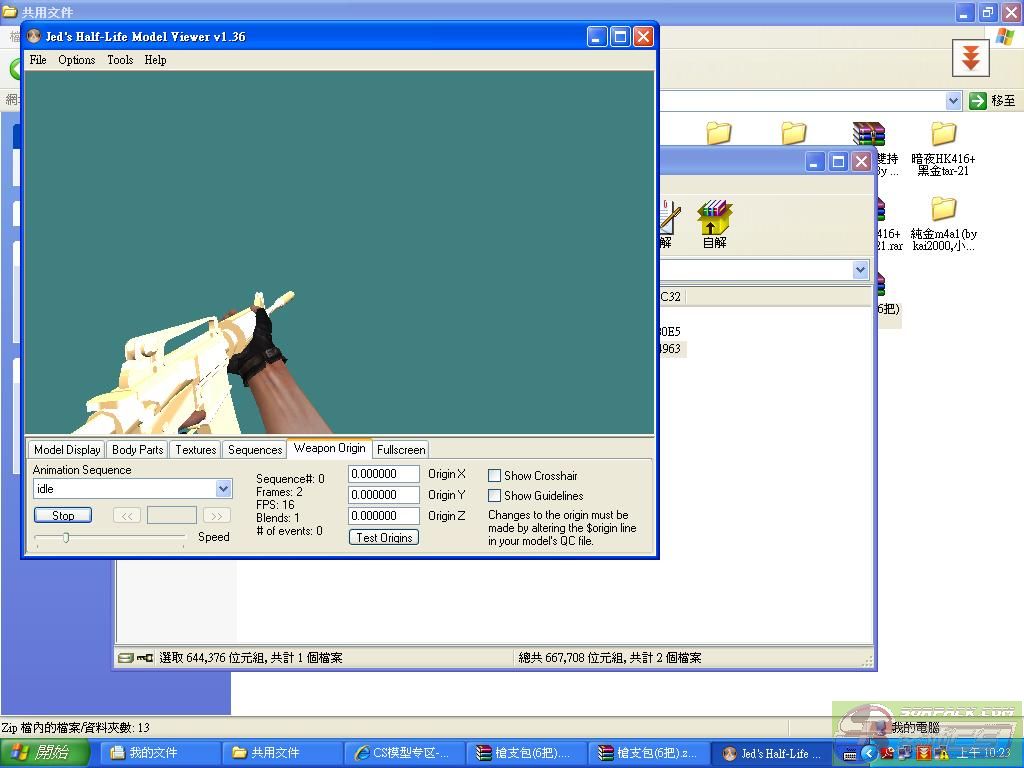Viewport: 1024px width, 768px height.
Task: Click the Origin X input field
Action: coord(383,474)
